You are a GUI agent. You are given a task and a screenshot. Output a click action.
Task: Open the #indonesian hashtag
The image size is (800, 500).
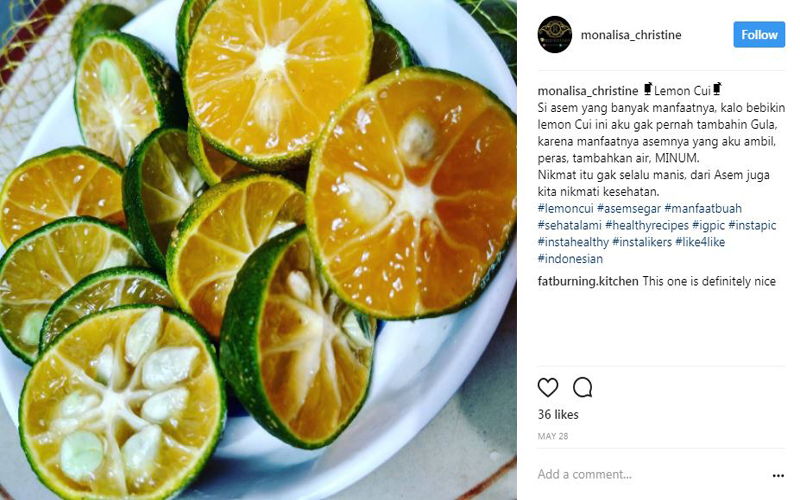click(570, 259)
